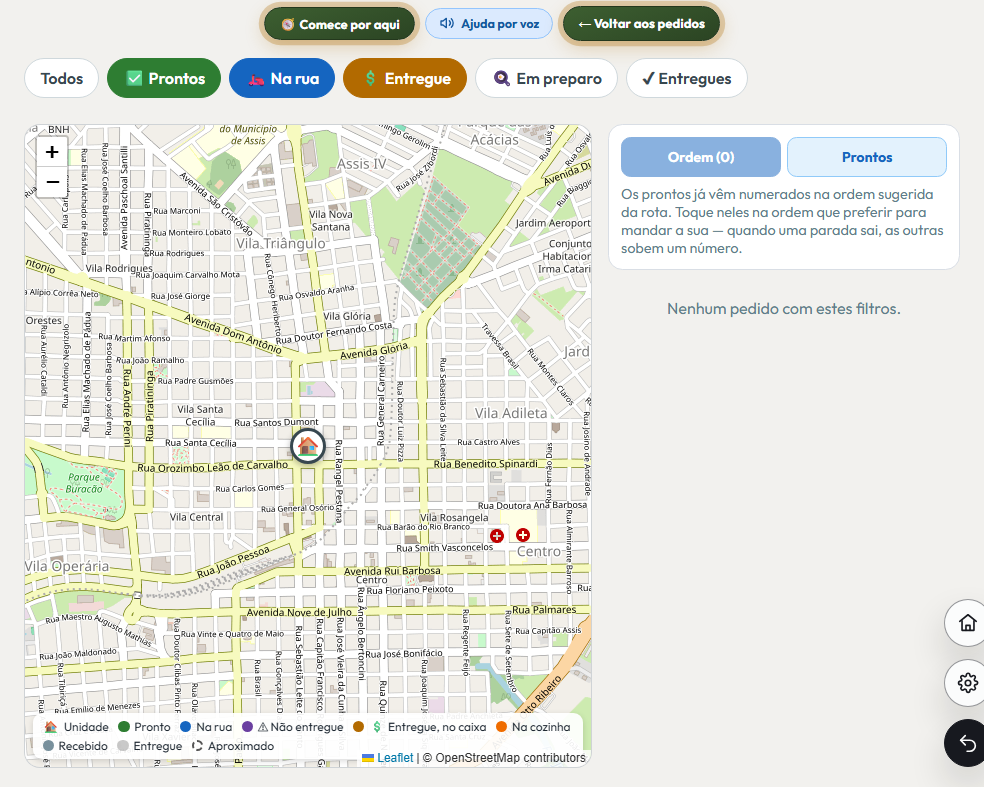Click the Comece por aqui button

click(340, 24)
